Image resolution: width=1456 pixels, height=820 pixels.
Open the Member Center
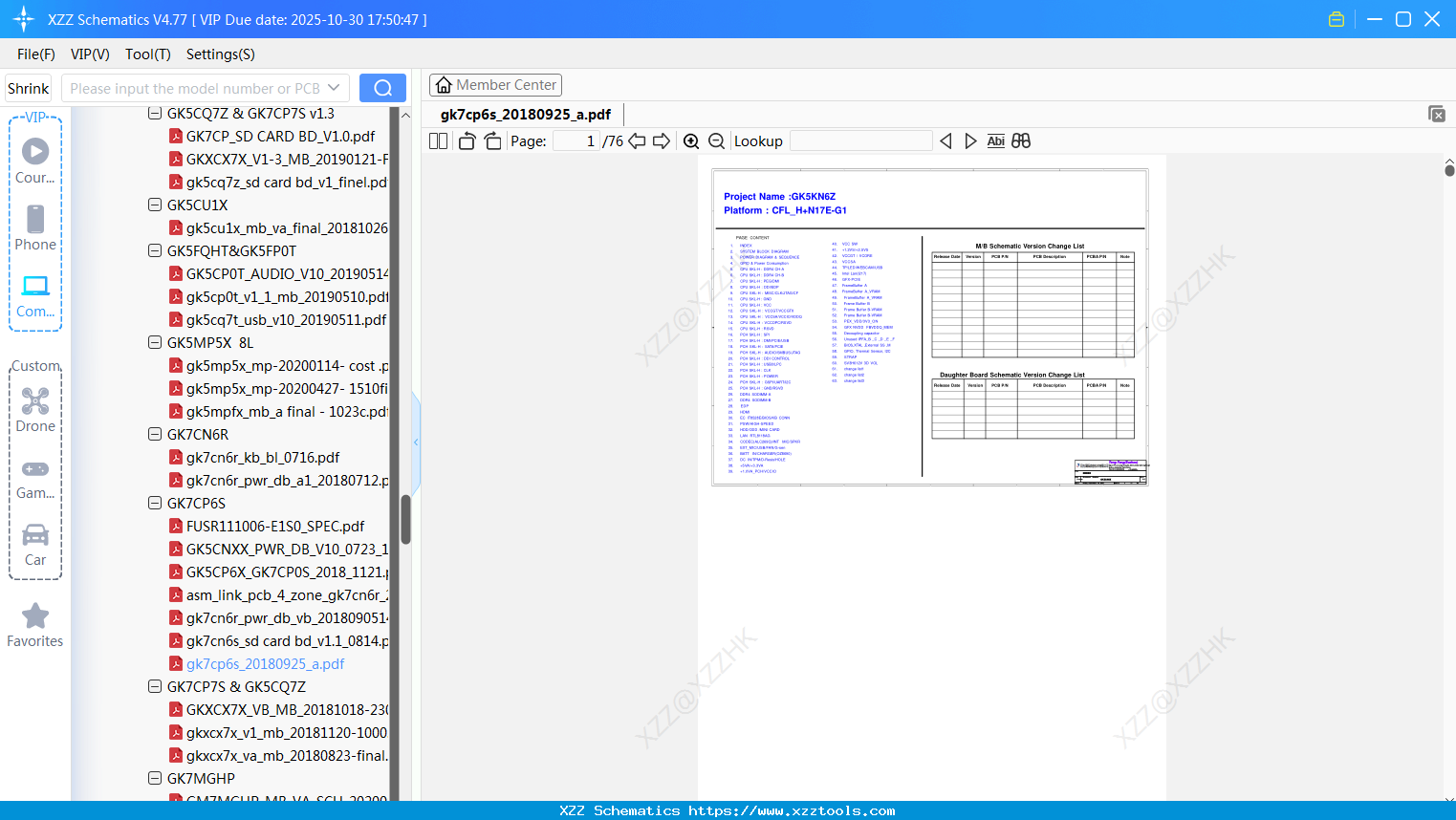pos(495,85)
